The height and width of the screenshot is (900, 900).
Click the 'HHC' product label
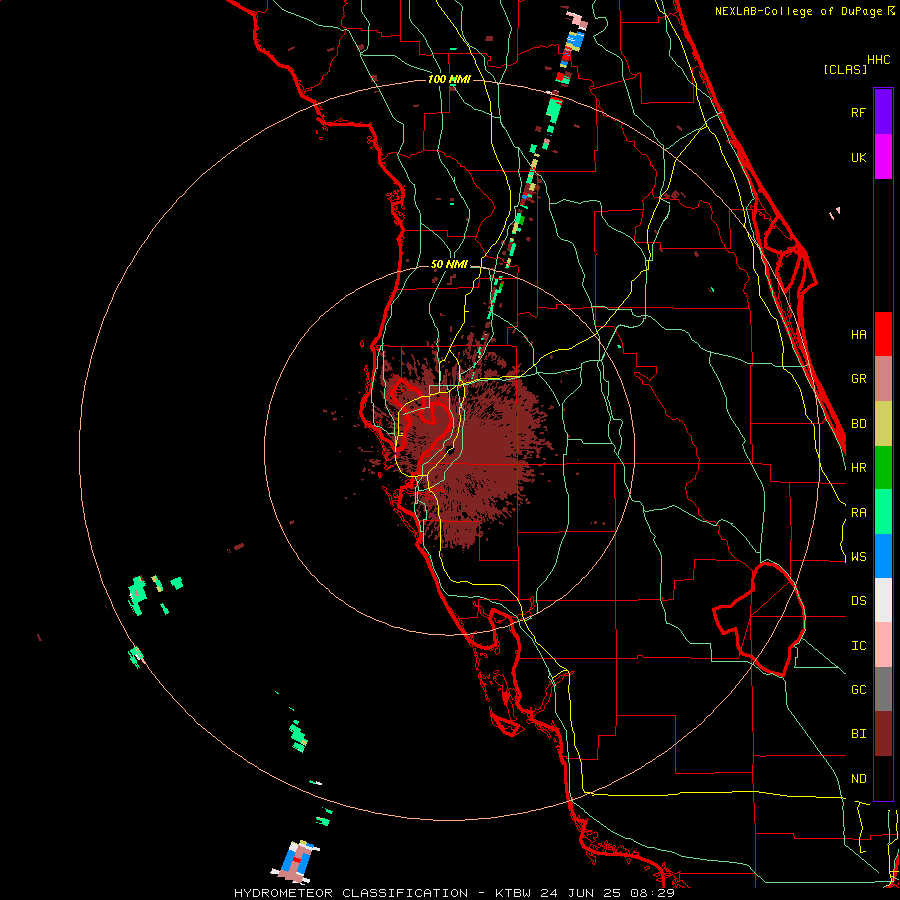tap(878, 60)
